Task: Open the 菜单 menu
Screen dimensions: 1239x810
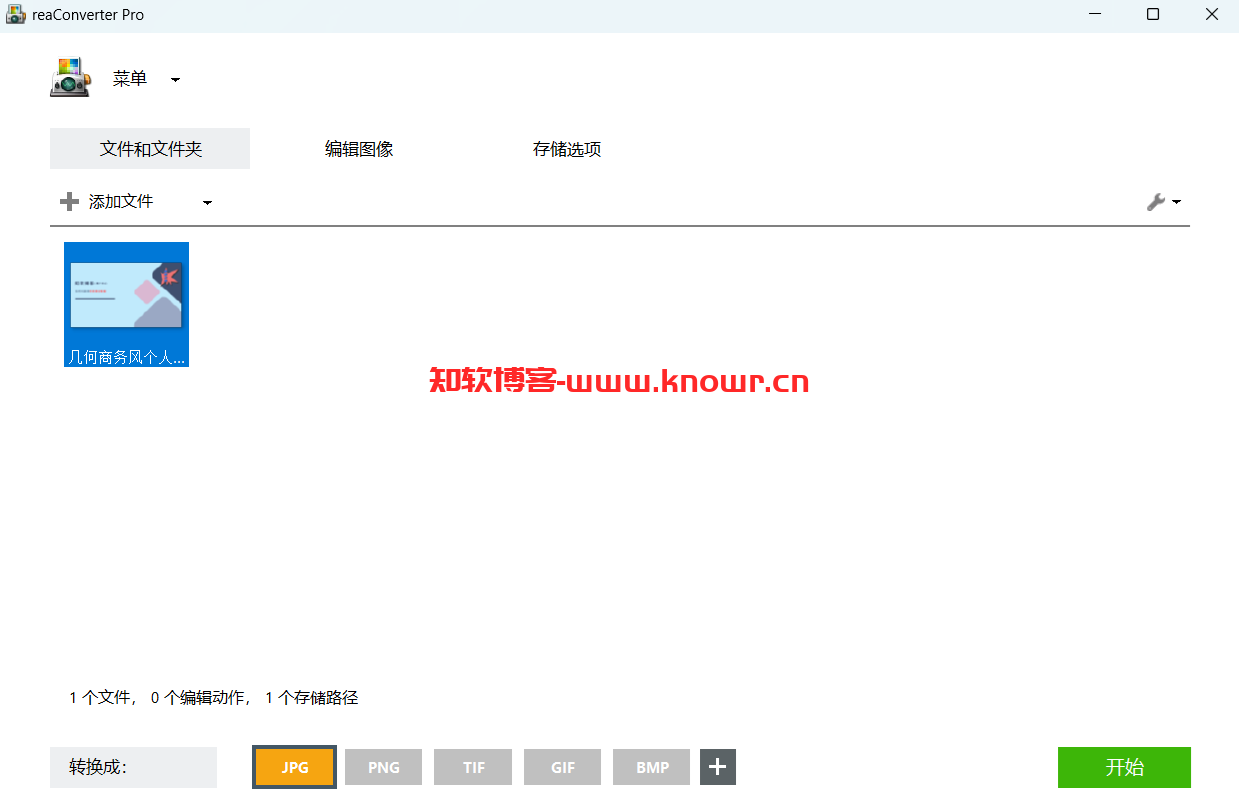Action: coord(130,79)
